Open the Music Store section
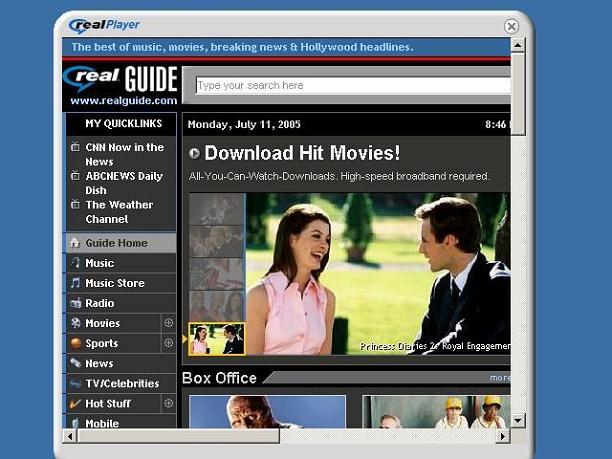This screenshot has height=459, width=612. click(121, 283)
